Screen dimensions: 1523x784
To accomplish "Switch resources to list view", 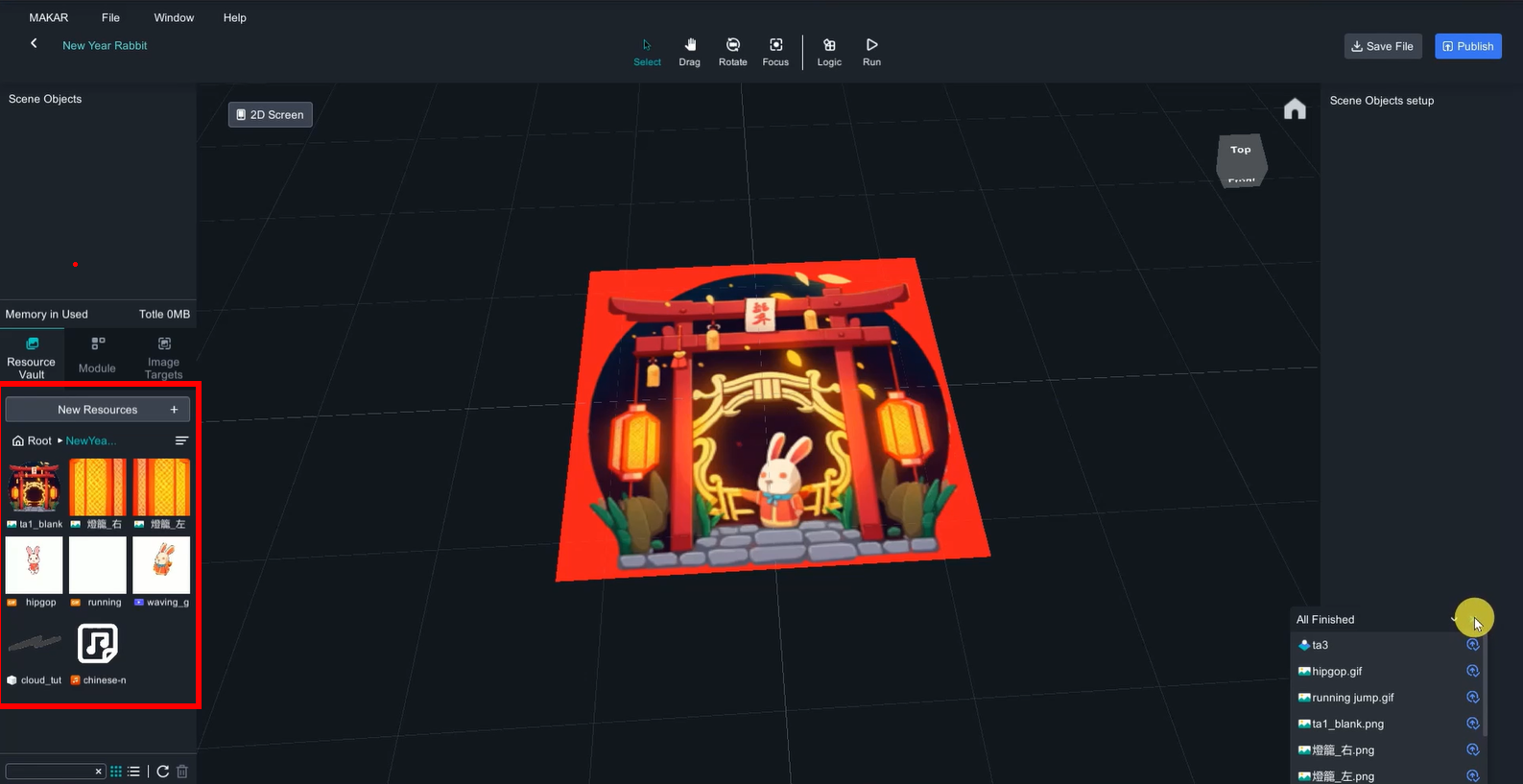I will coord(134,772).
